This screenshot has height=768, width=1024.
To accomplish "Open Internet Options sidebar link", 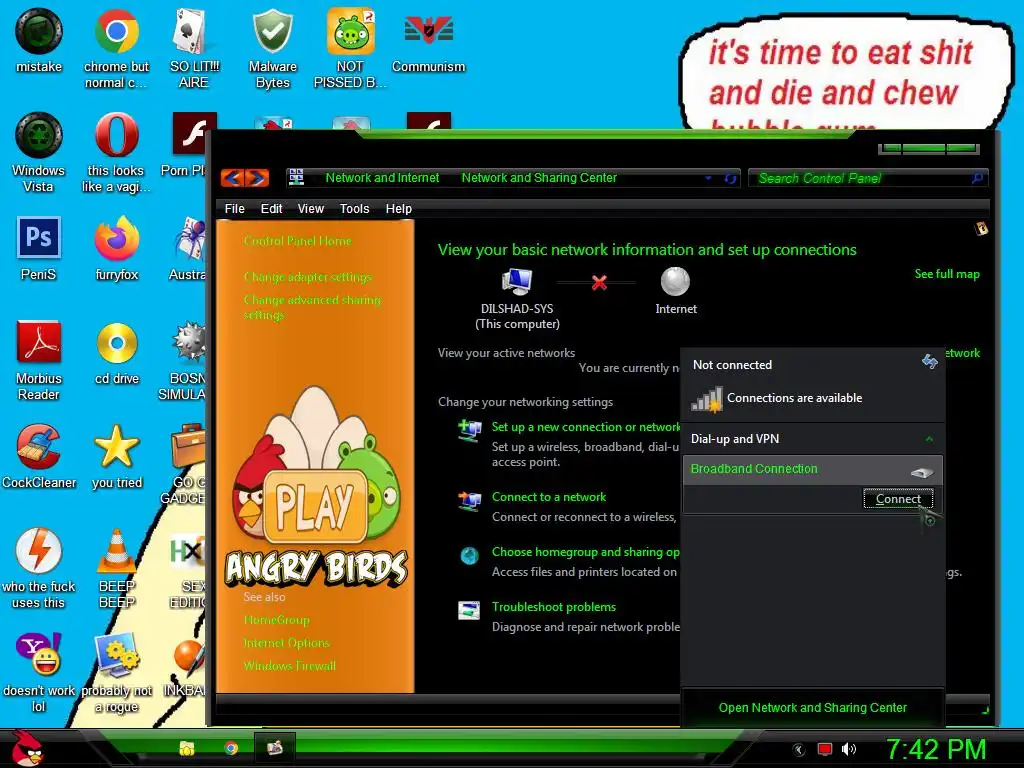I will [x=286, y=643].
